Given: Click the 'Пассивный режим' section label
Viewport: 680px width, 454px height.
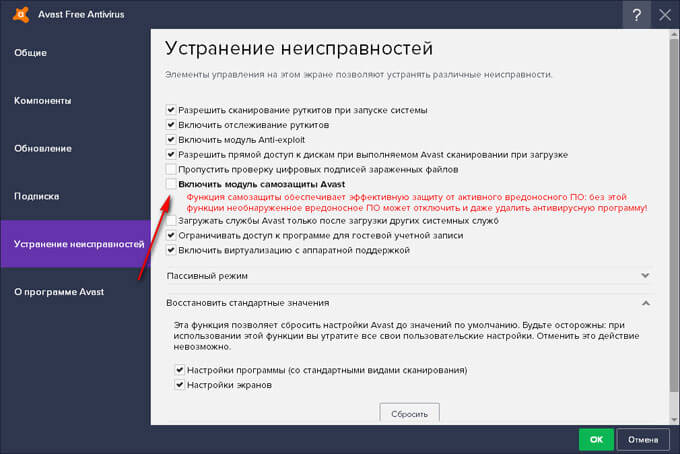Looking at the screenshot, I should tap(207, 276).
